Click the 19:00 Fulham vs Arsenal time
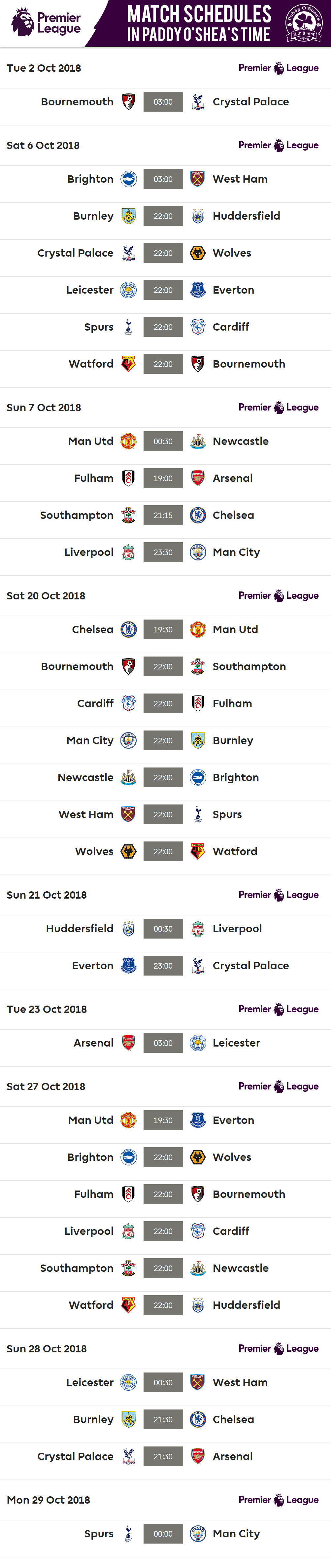331x1568 pixels. [x=163, y=479]
